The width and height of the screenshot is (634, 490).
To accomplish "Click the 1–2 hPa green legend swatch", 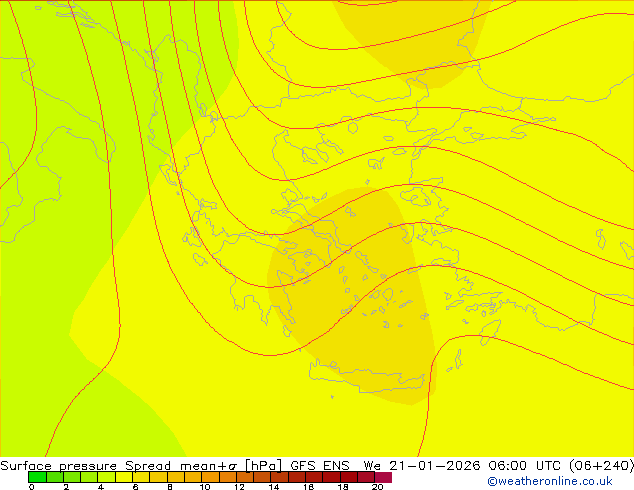I will (x=55, y=477).
